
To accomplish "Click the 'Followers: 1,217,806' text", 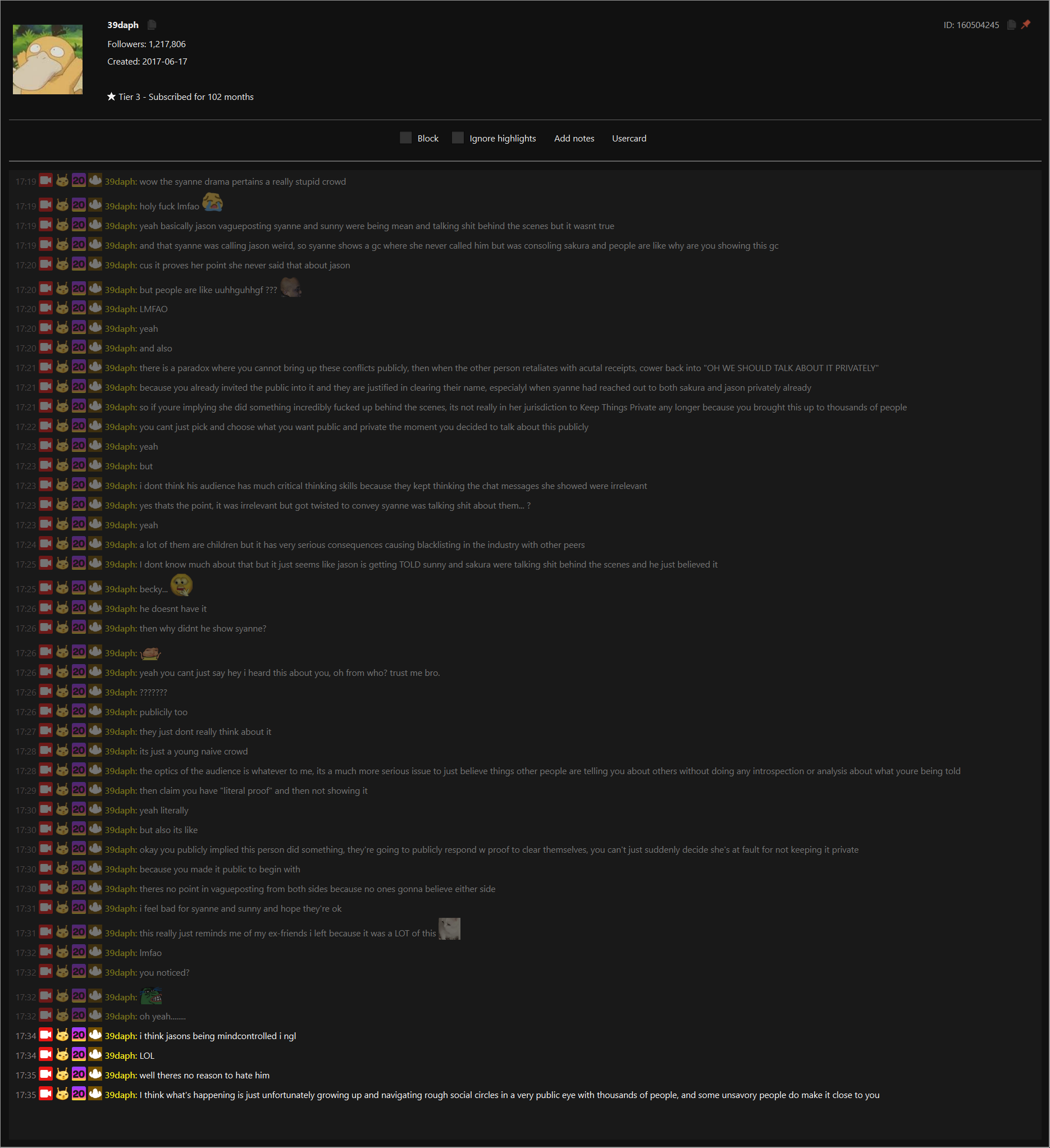I will coord(147,44).
